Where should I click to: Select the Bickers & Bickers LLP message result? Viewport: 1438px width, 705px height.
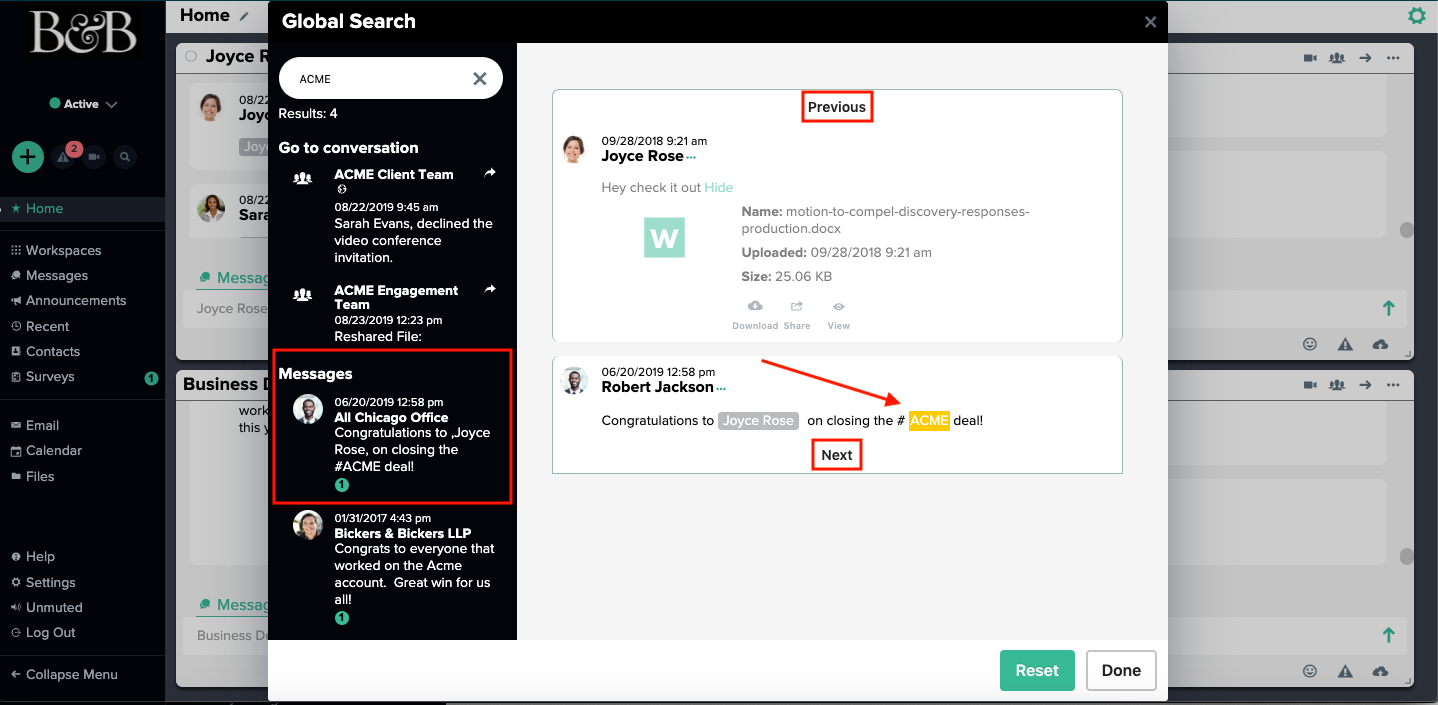pyautogui.click(x=392, y=569)
